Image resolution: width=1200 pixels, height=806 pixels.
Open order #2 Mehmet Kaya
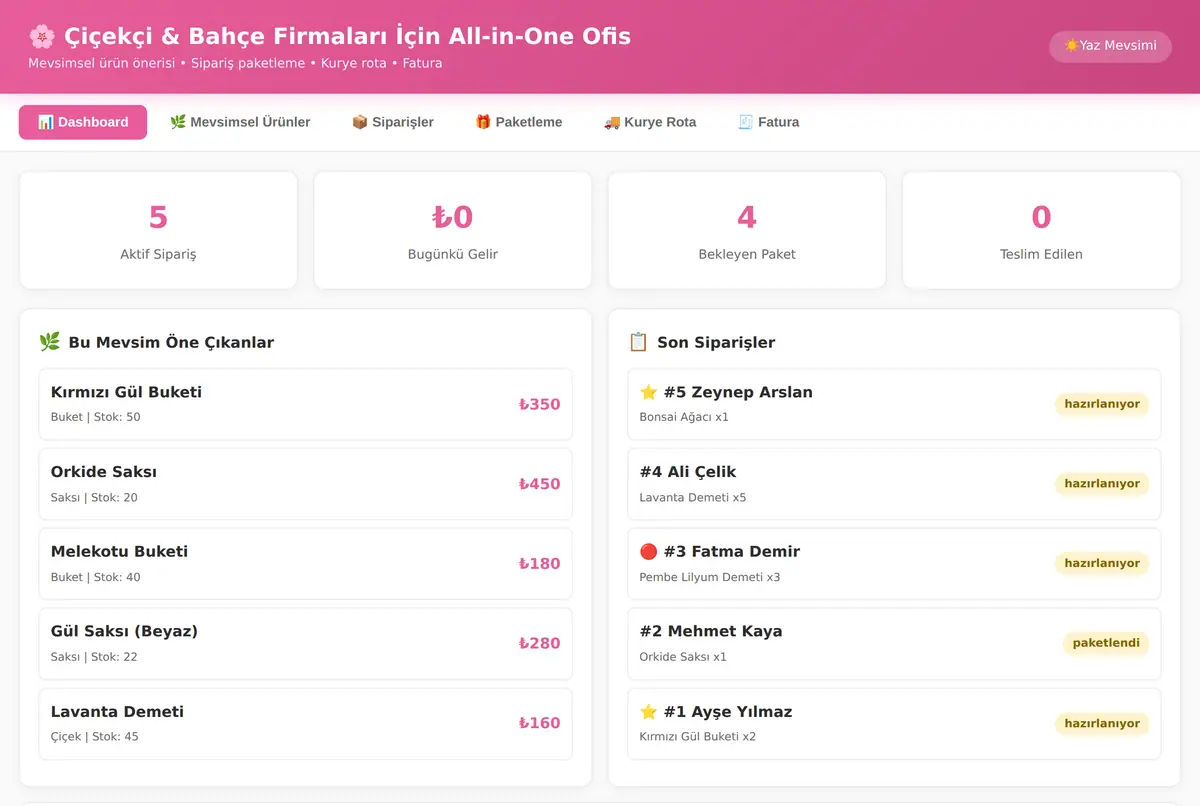pos(894,644)
